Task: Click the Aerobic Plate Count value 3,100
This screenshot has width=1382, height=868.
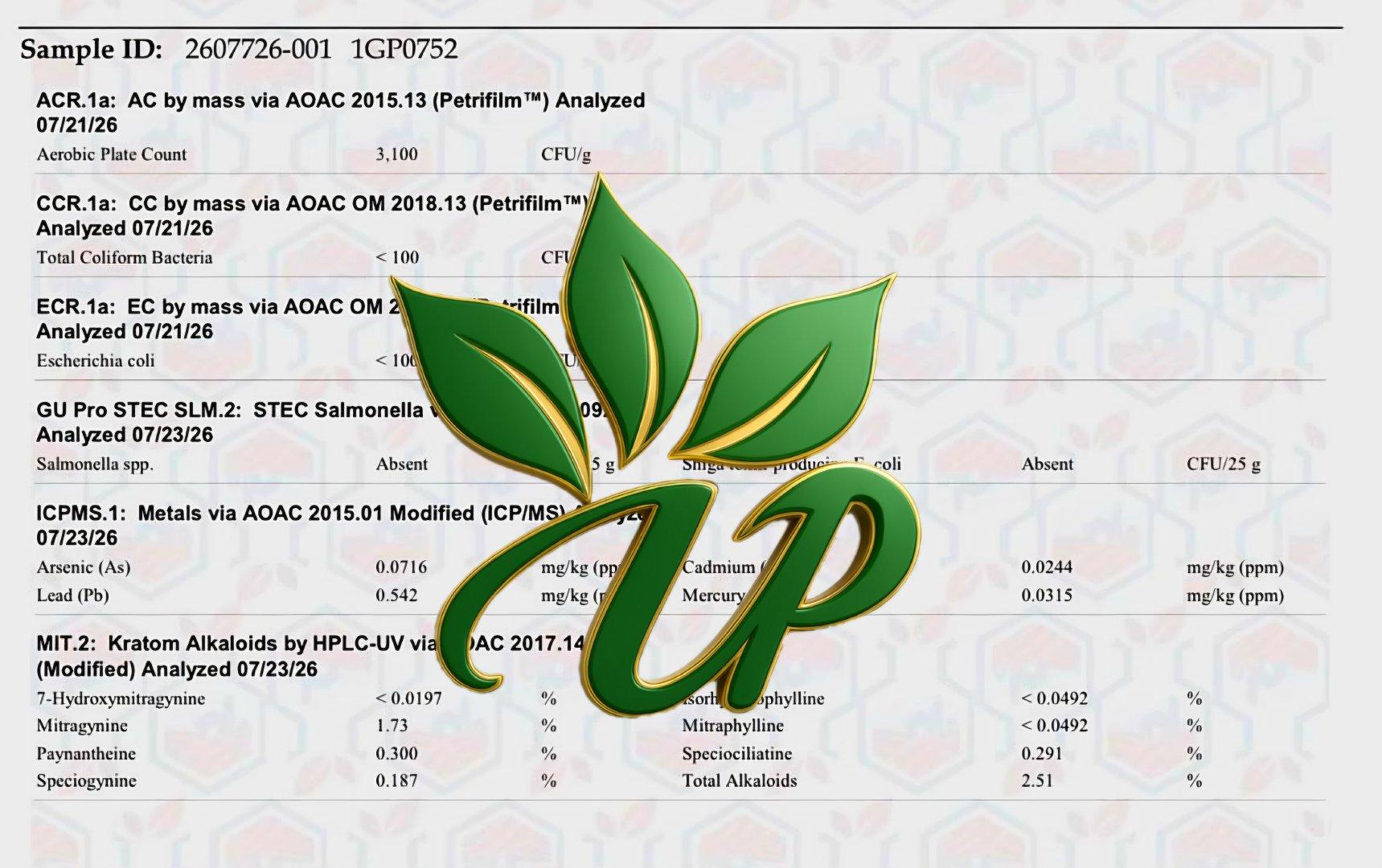Action: pyautogui.click(x=397, y=154)
